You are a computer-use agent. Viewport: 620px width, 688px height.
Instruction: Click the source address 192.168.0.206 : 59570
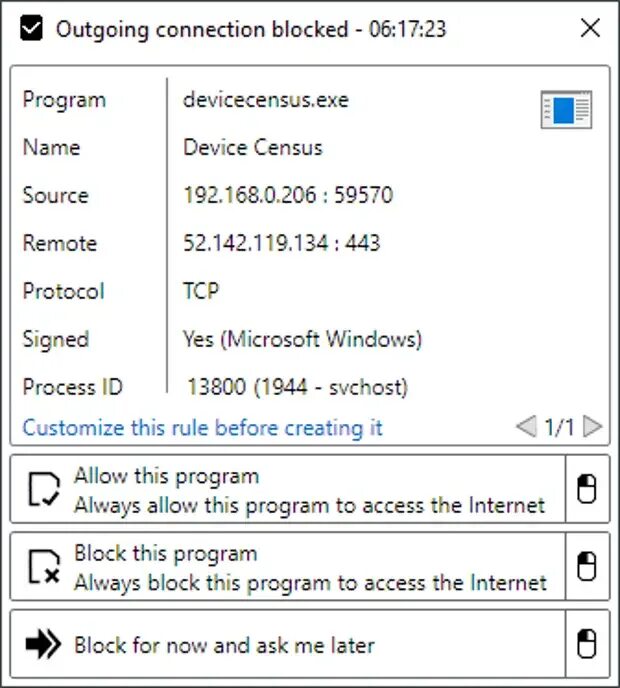[288, 195]
